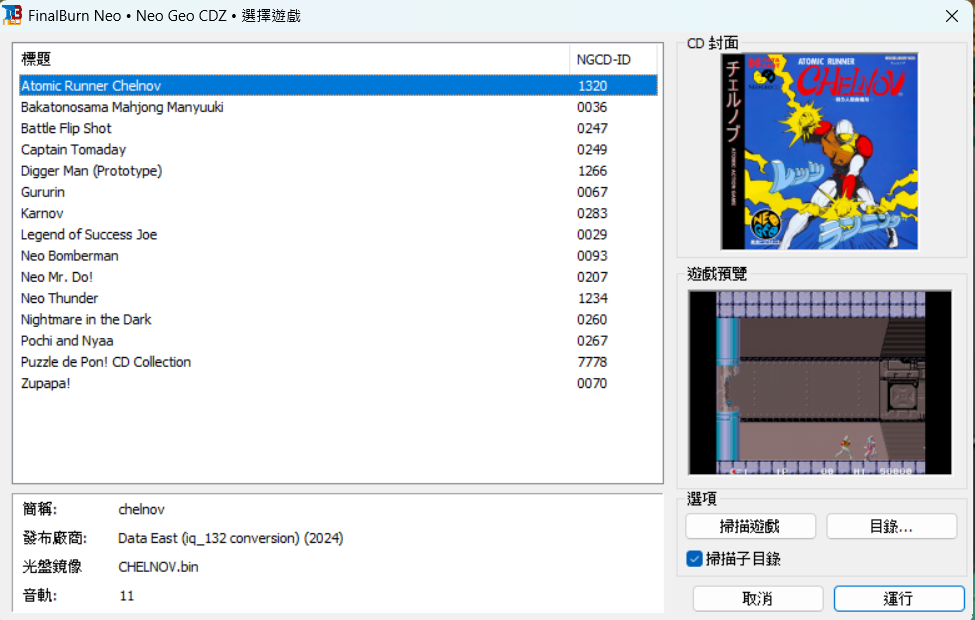This screenshot has height=620, width=975.
Task: Close the game selection dialog
Action: [x=951, y=16]
